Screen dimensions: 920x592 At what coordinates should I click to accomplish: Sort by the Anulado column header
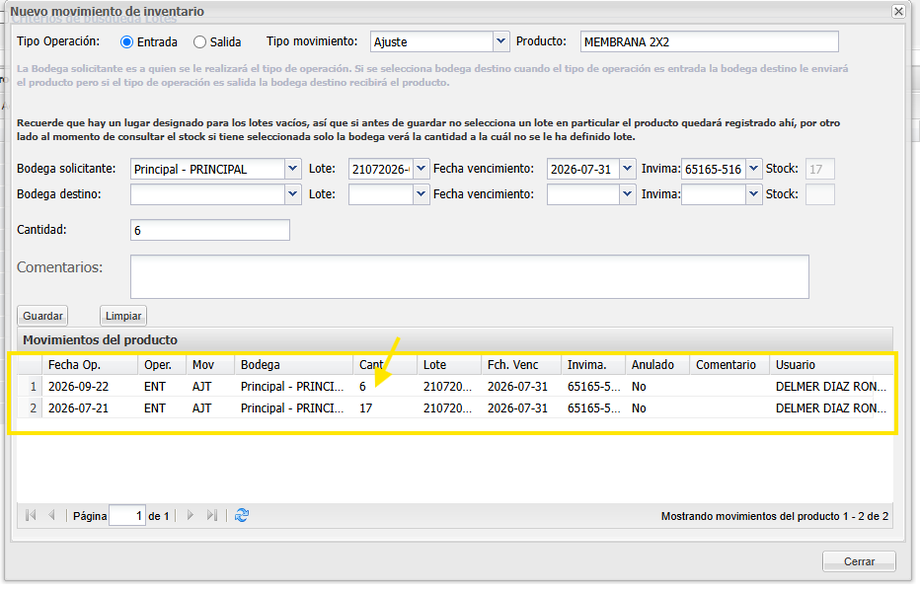(x=658, y=364)
